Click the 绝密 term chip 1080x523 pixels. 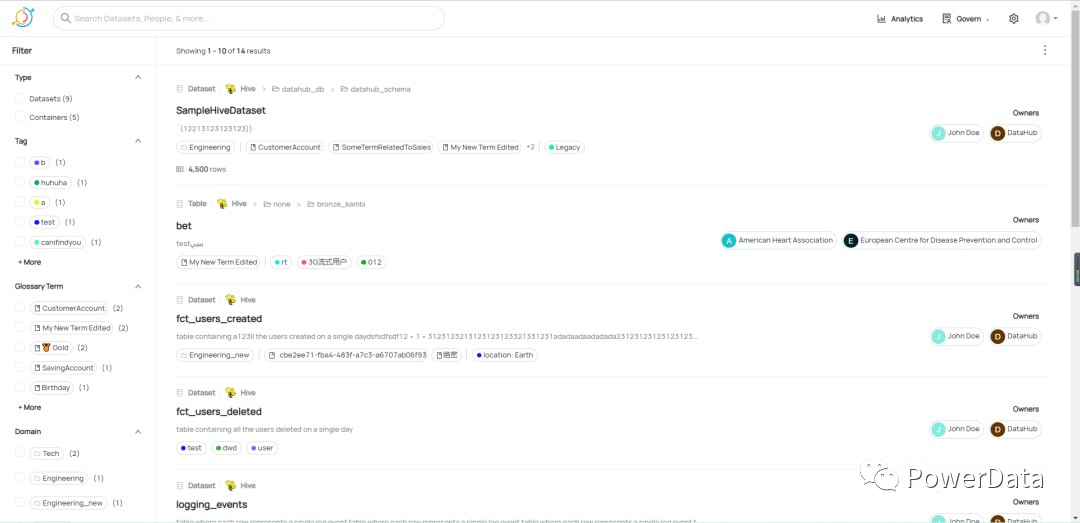click(447, 356)
